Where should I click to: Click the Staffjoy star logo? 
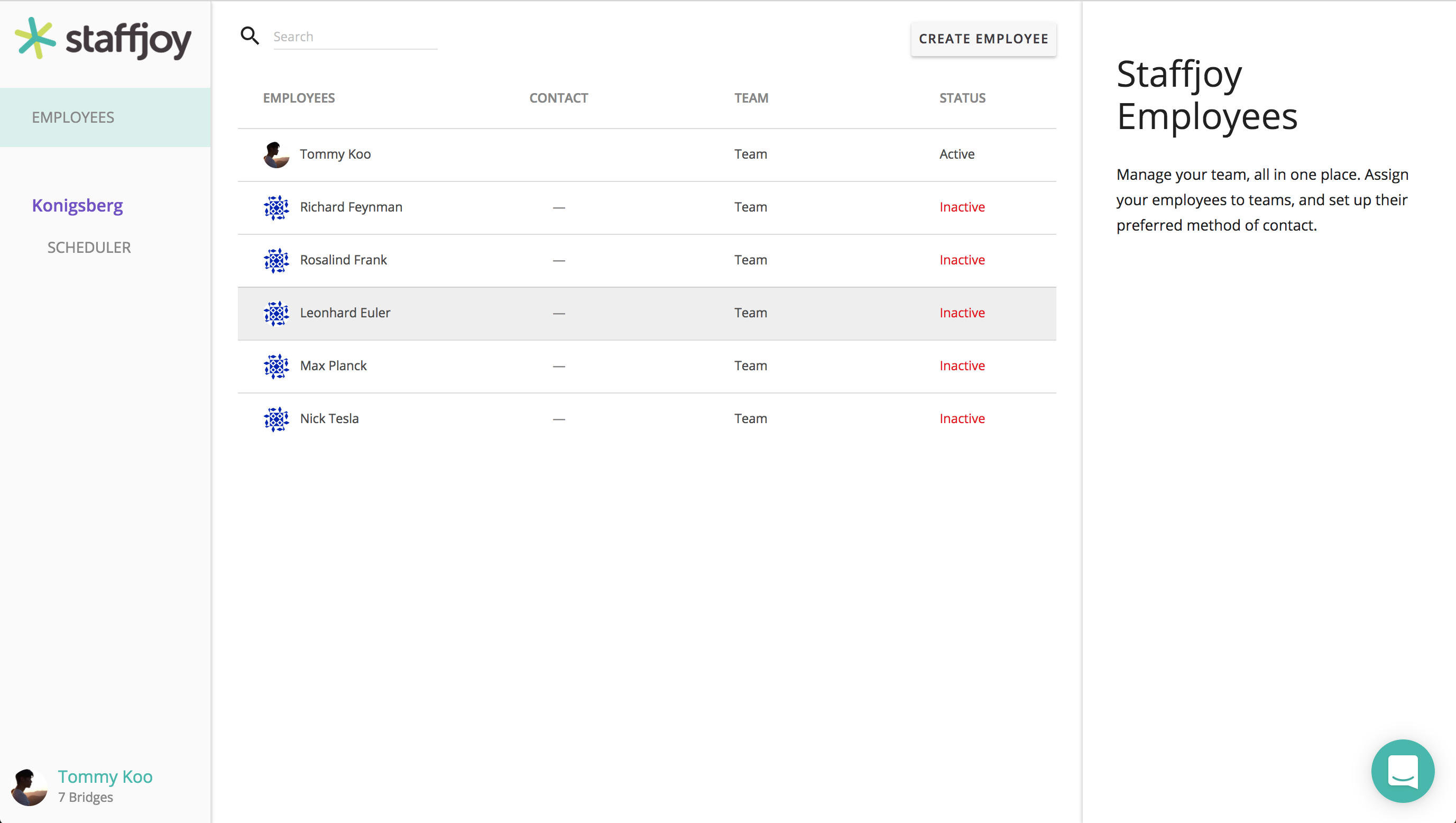(x=35, y=39)
